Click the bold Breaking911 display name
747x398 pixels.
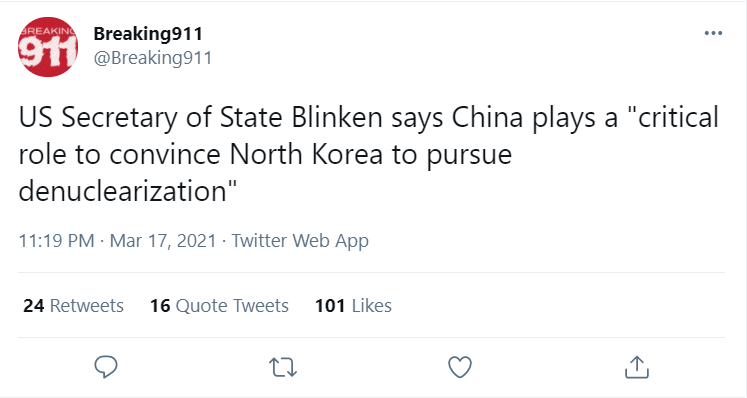click(148, 34)
